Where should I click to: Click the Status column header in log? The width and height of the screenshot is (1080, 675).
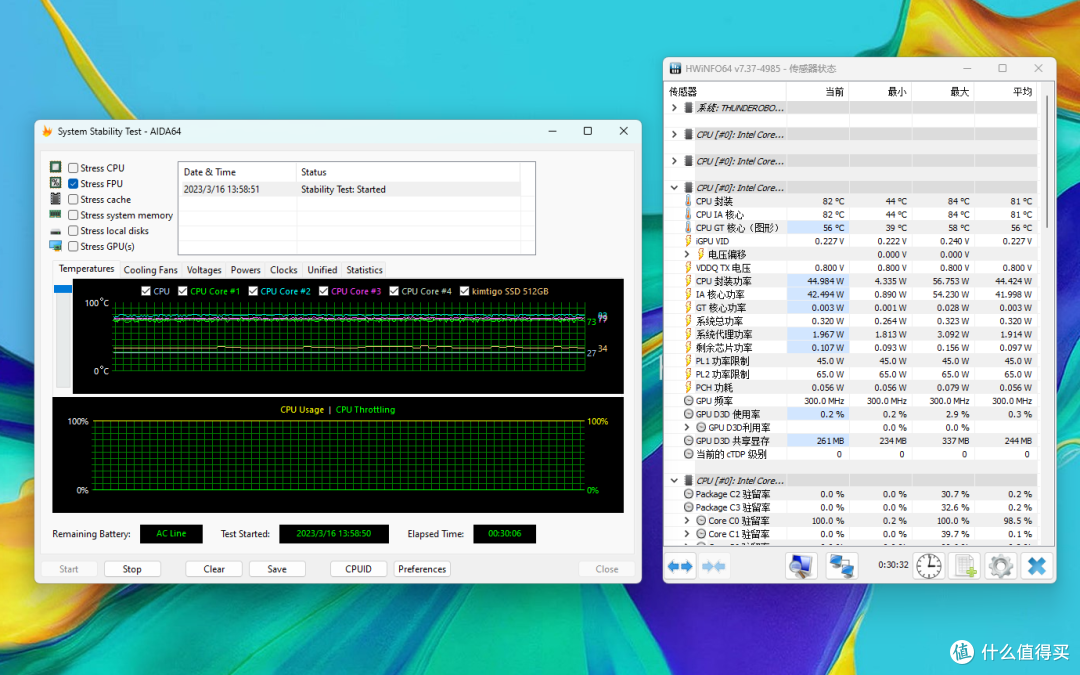[408, 172]
